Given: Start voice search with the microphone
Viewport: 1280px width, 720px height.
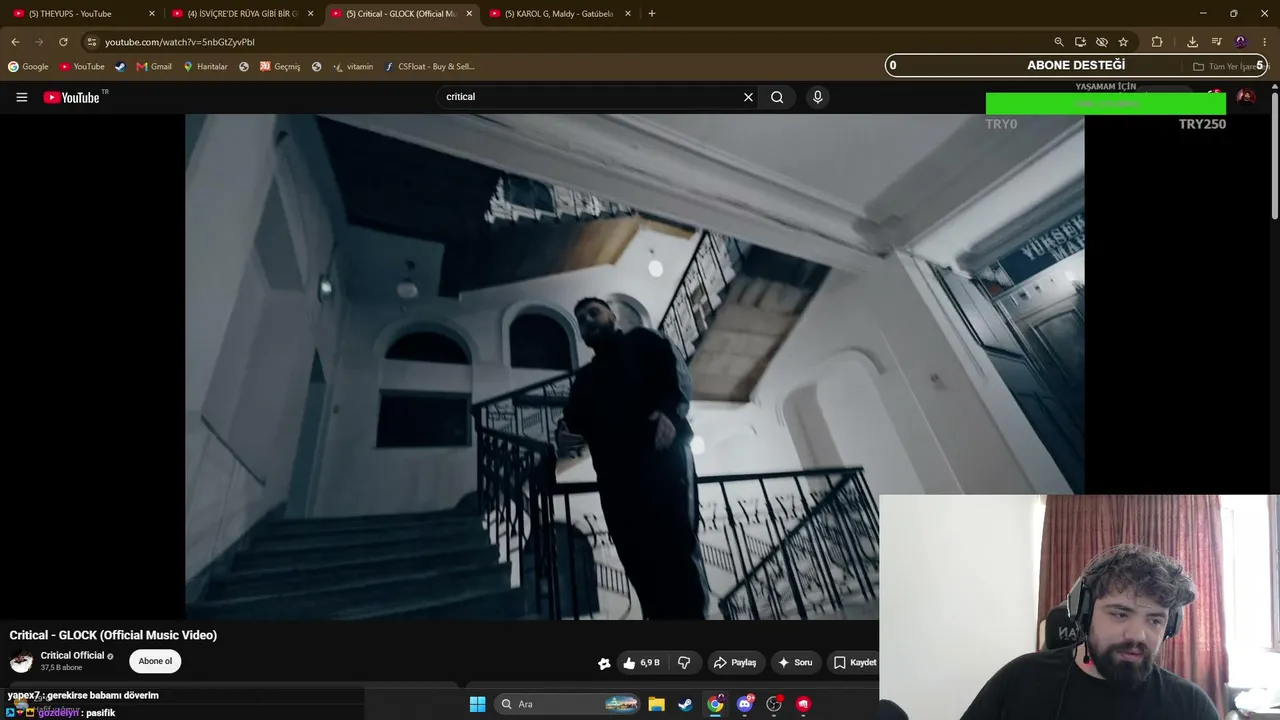Looking at the screenshot, I should coord(817,97).
